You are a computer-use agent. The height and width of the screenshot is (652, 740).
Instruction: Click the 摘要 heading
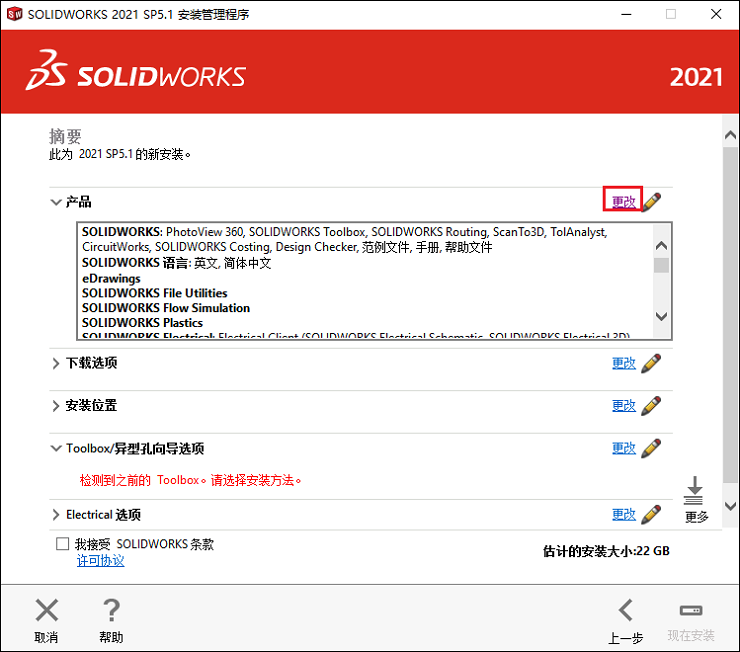pos(66,136)
